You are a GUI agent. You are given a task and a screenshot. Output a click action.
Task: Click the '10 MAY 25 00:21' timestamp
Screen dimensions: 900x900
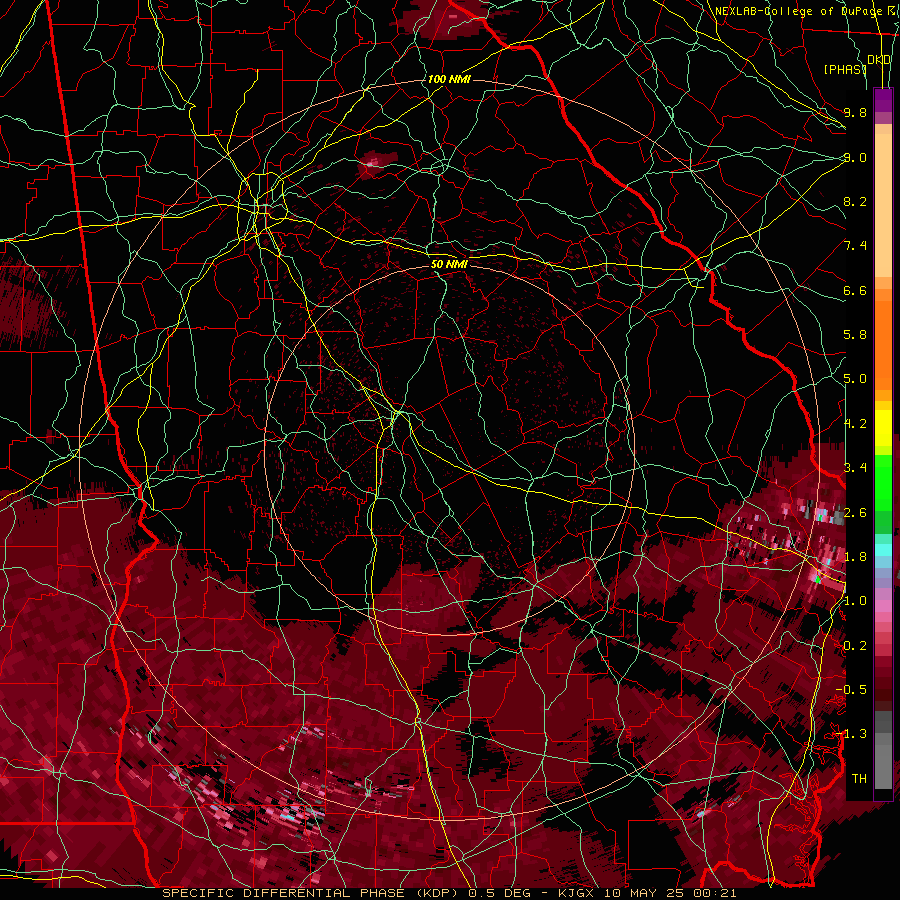pyautogui.click(x=670, y=893)
